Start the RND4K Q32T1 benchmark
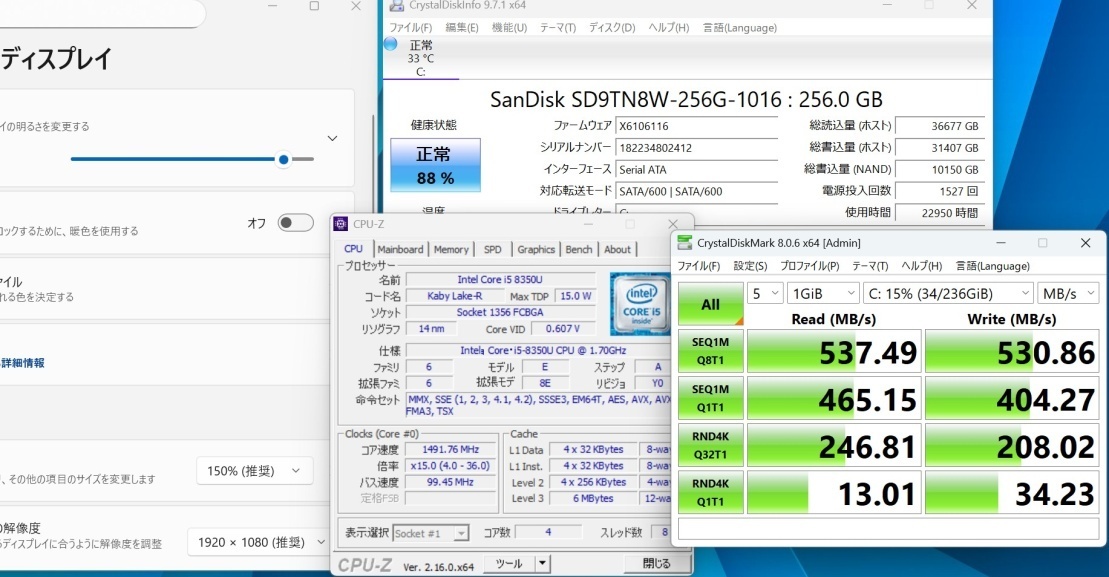The width and height of the screenshot is (1109, 577). pyautogui.click(x=710, y=444)
